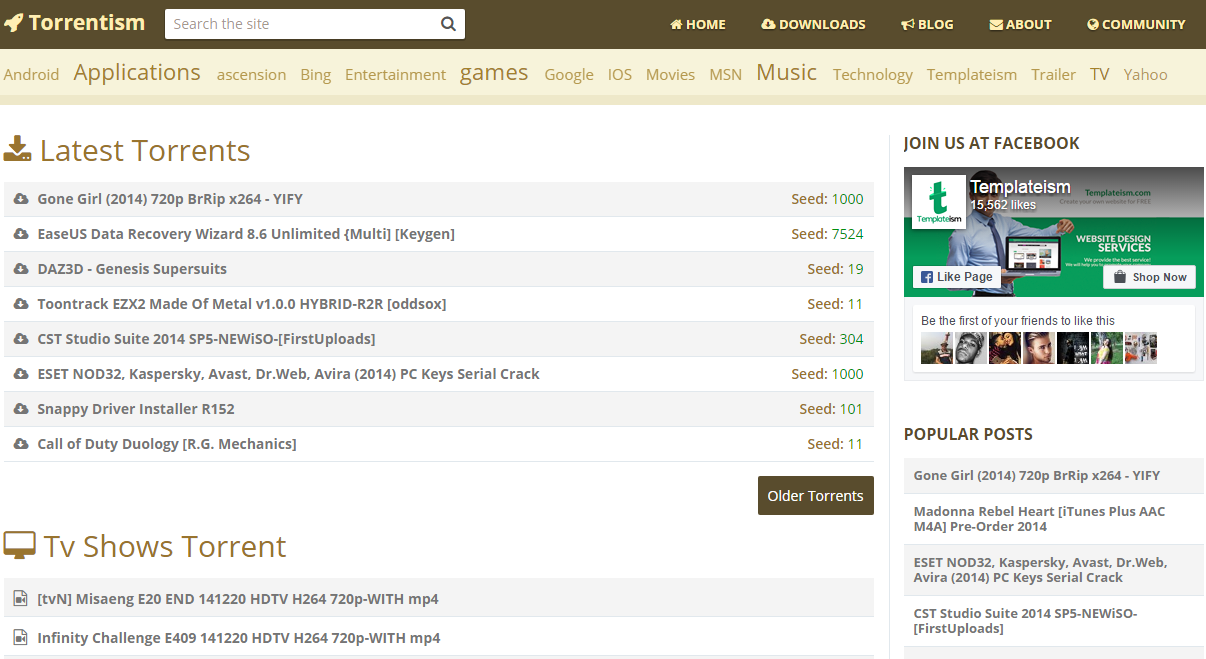The width and height of the screenshot is (1206, 659).
Task: Open the HOME menu item
Action: pyautogui.click(x=698, y=24)
